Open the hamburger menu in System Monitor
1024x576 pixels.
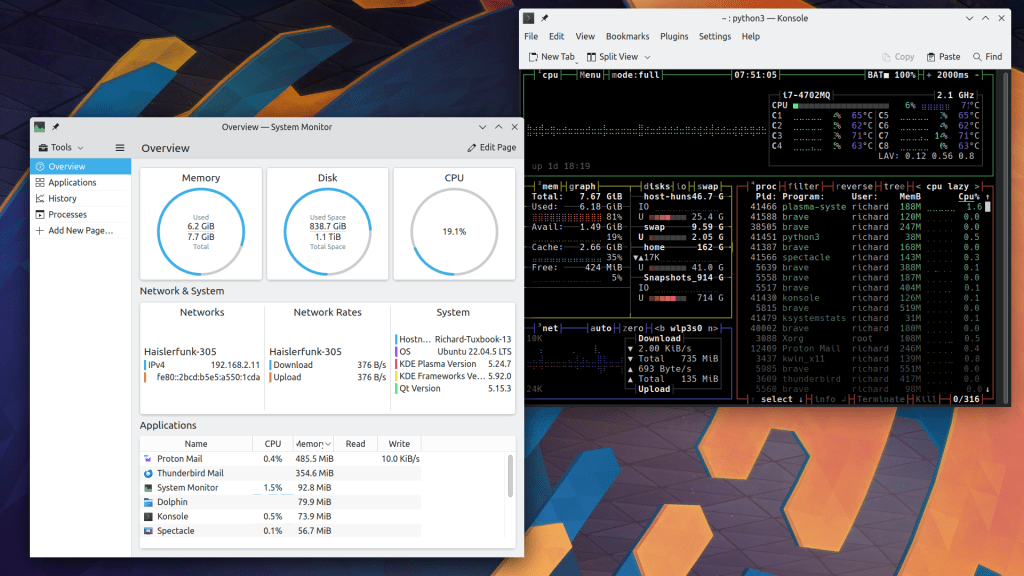(x=120, y=148)
